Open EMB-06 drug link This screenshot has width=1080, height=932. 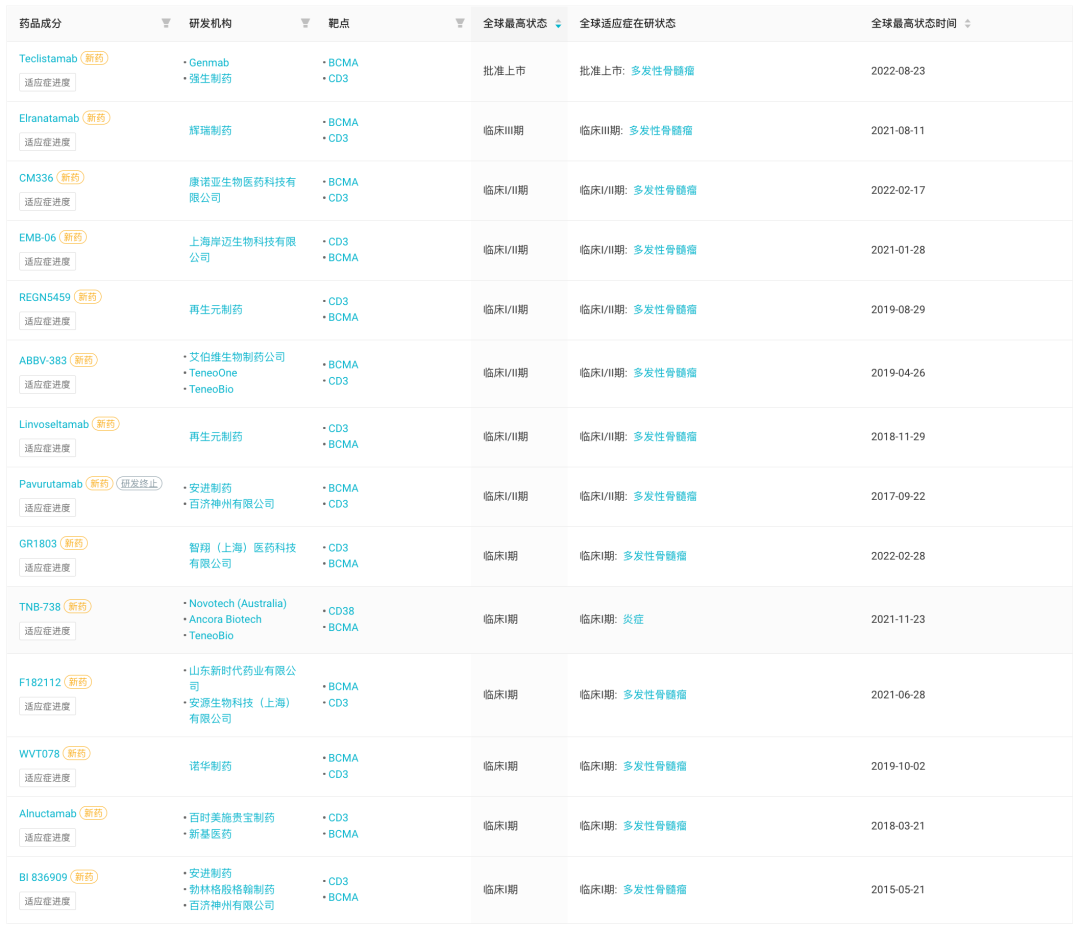[37, 238]
